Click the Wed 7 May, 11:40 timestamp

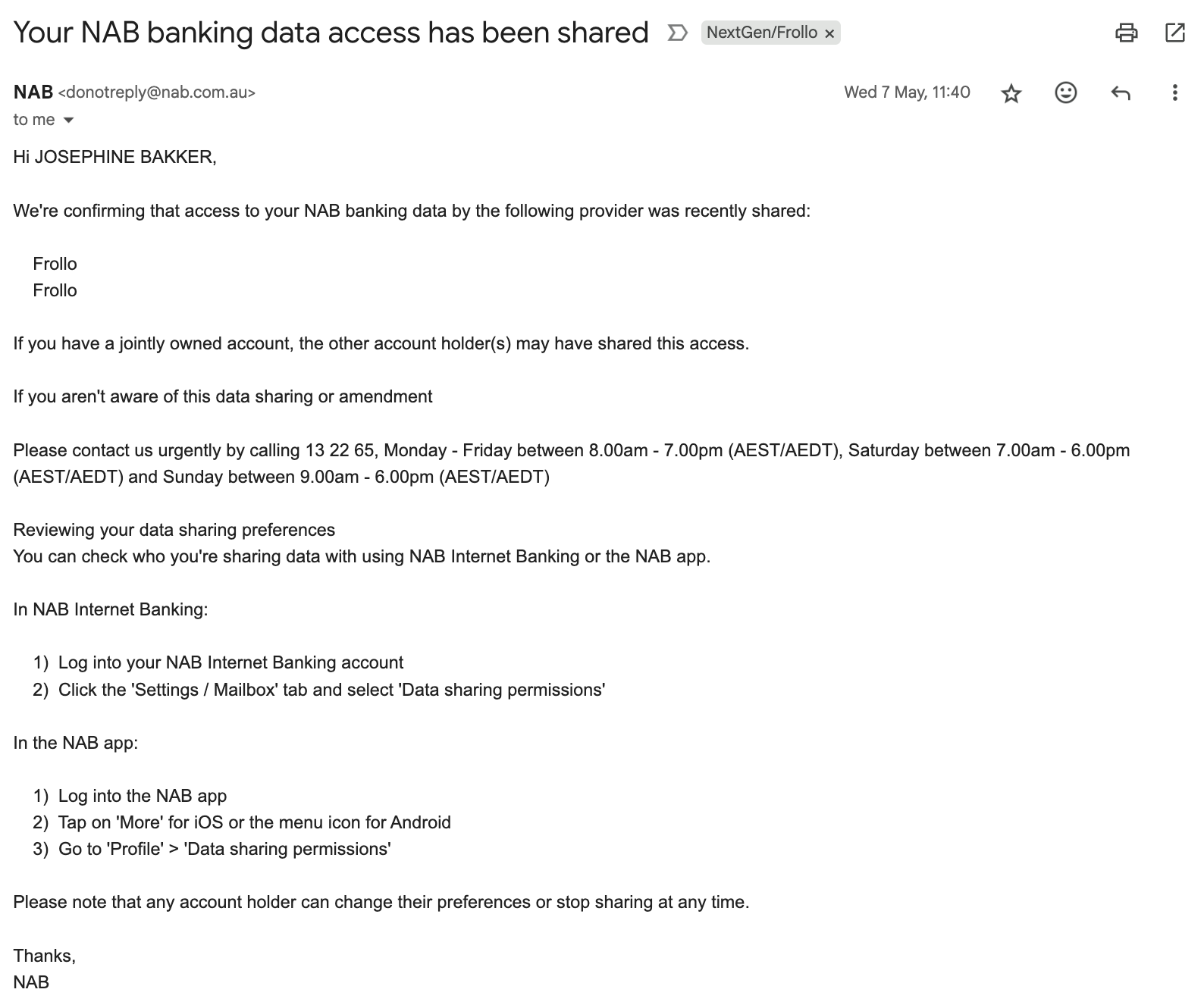[907, 92]
